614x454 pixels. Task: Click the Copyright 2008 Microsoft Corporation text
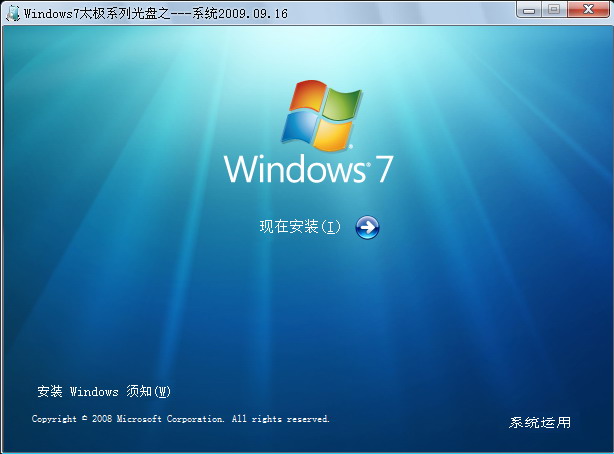[x=181, y=419]
